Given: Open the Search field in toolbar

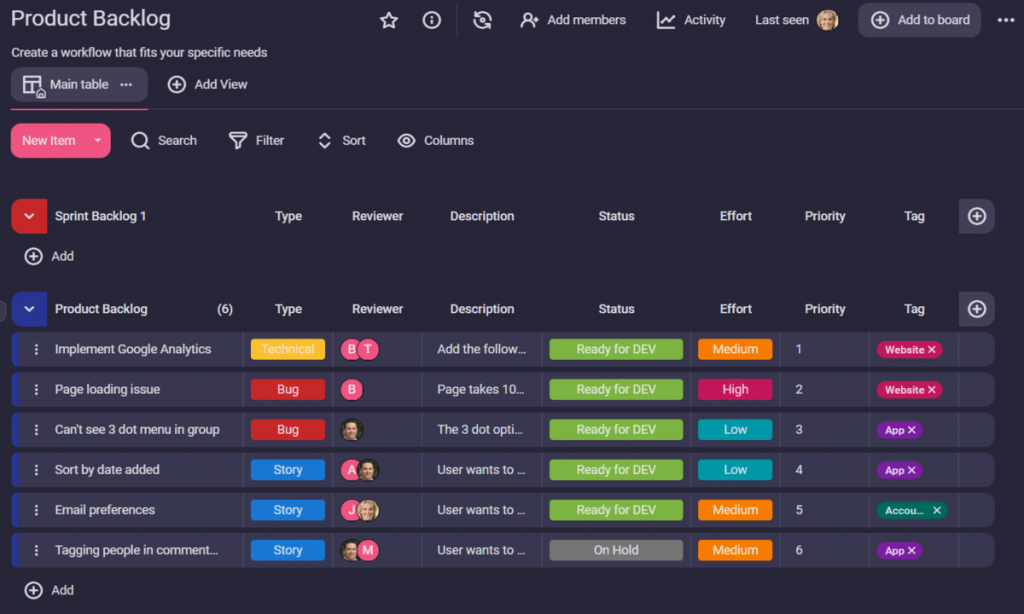Looking at the screenshot, I should (x=164, y=141).
